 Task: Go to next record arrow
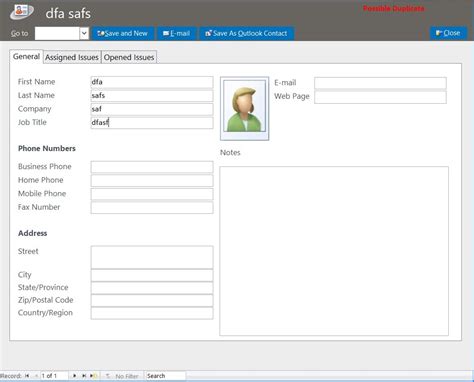[74, 376]
